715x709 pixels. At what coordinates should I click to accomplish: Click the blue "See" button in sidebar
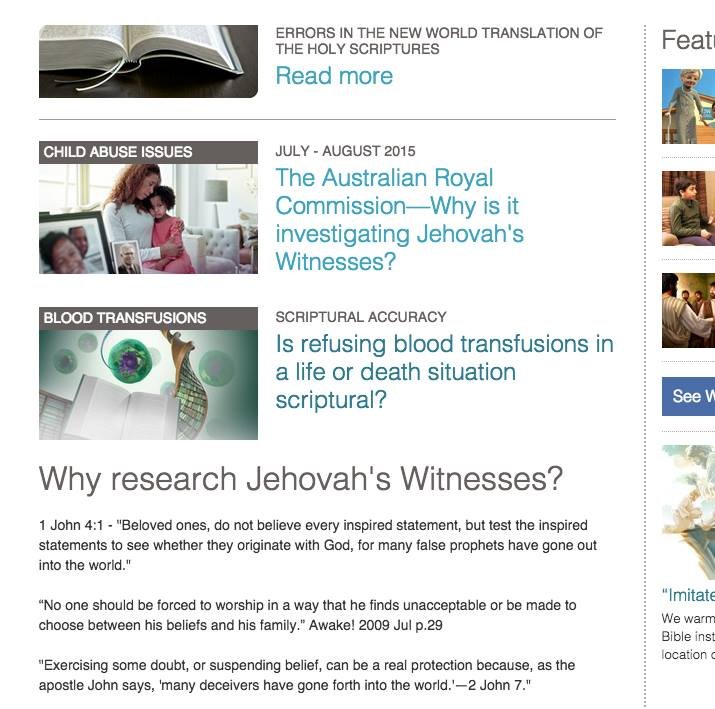689,396
